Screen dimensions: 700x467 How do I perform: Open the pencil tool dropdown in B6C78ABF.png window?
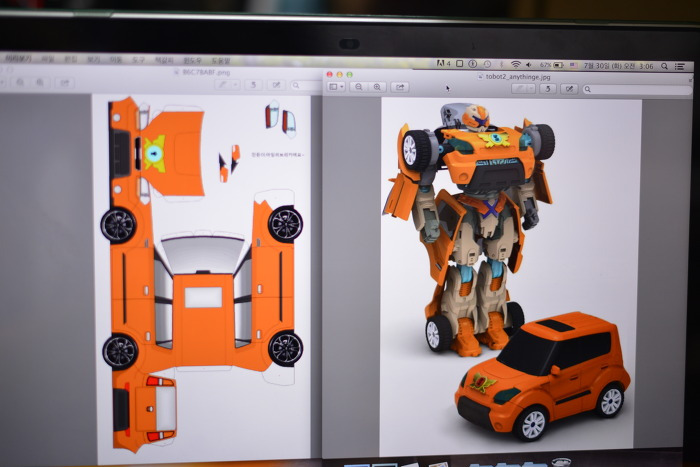coord(235,84)
